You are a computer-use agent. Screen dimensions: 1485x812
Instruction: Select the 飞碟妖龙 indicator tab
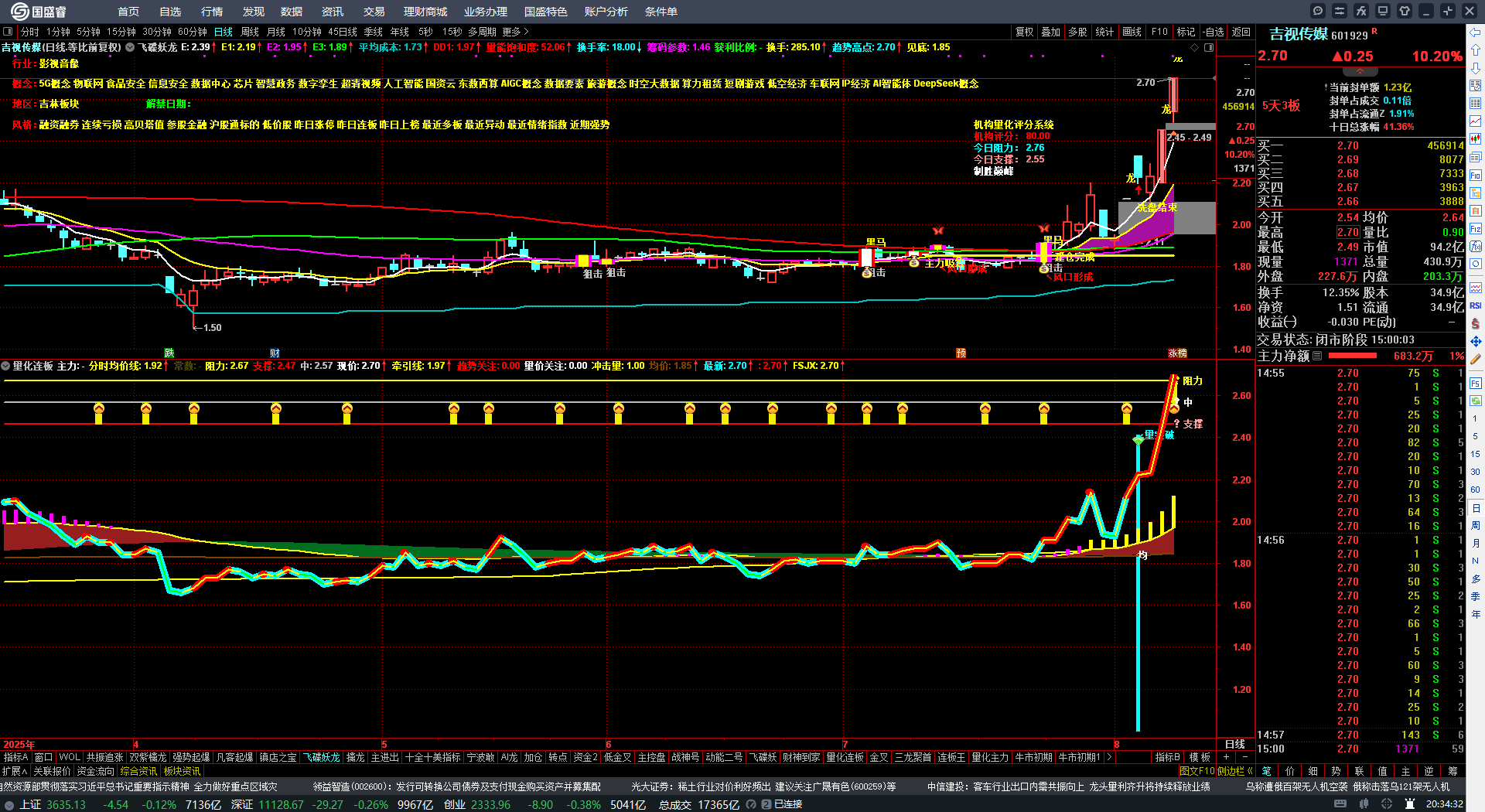coord(321,757)
